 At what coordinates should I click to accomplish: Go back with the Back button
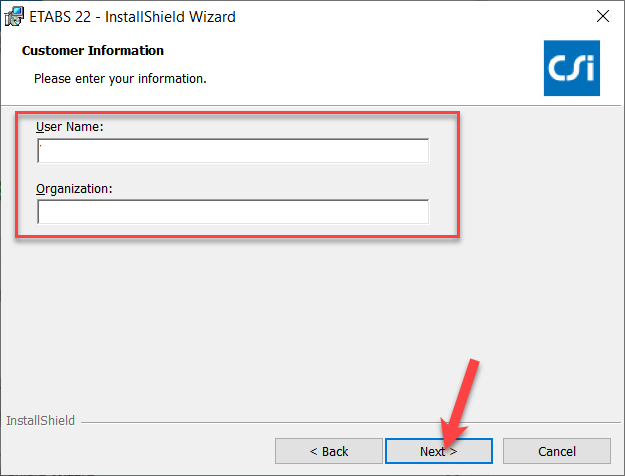tap(328, 451)
